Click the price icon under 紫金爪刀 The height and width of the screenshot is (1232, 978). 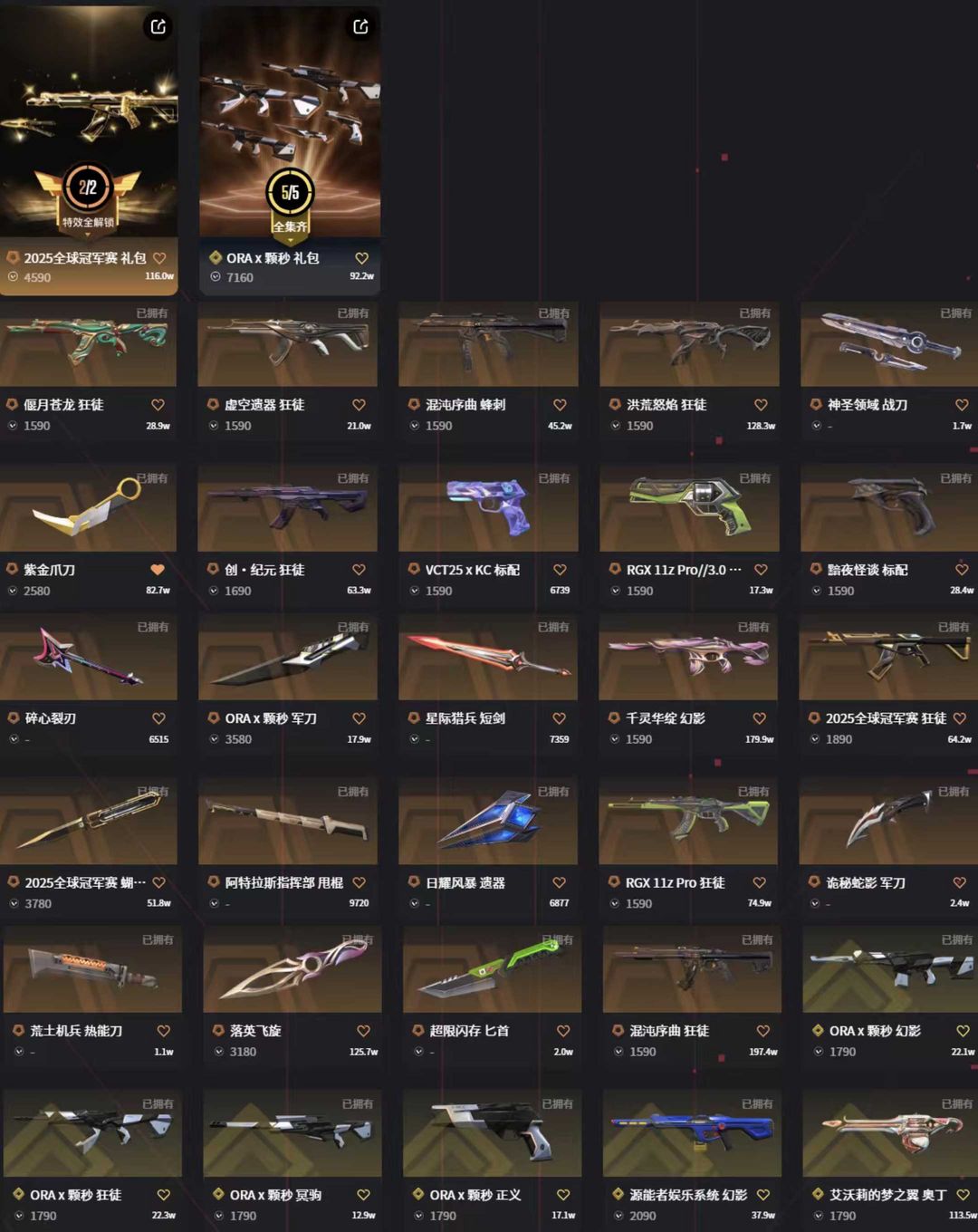(x=13, y=591)
